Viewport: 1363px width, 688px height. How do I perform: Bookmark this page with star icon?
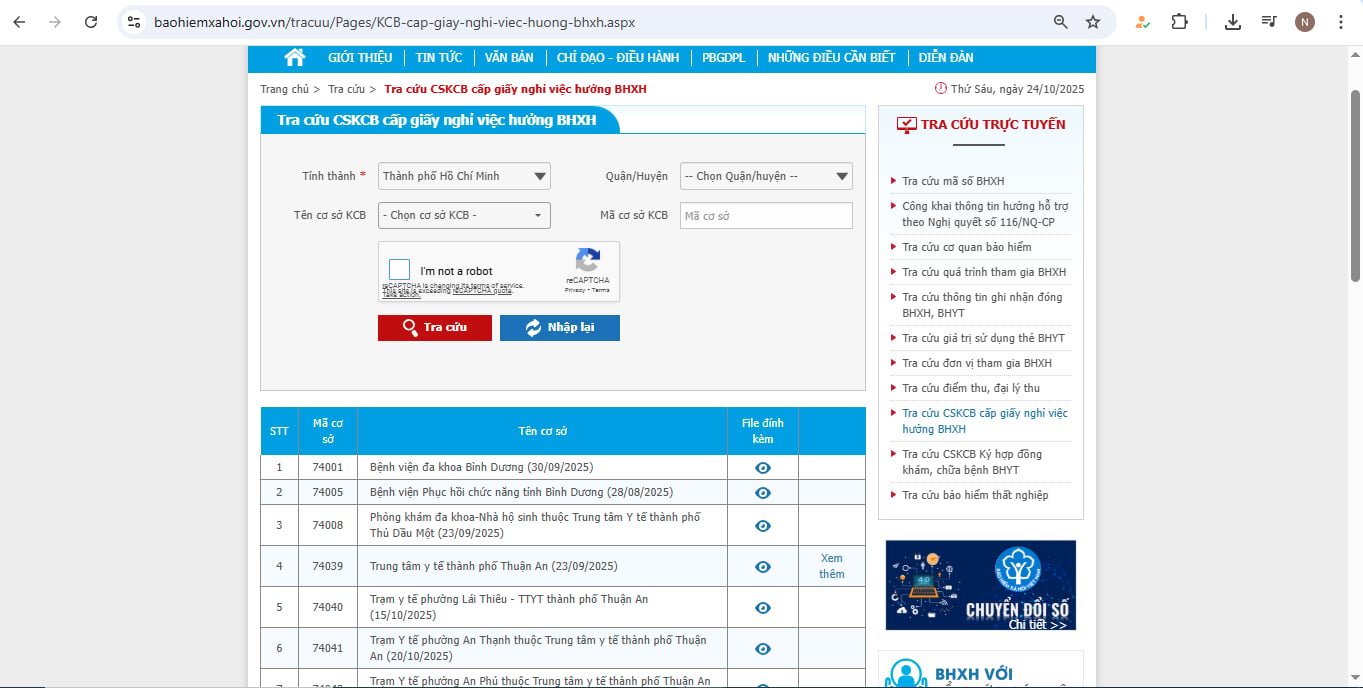(x=1093, y=22)
